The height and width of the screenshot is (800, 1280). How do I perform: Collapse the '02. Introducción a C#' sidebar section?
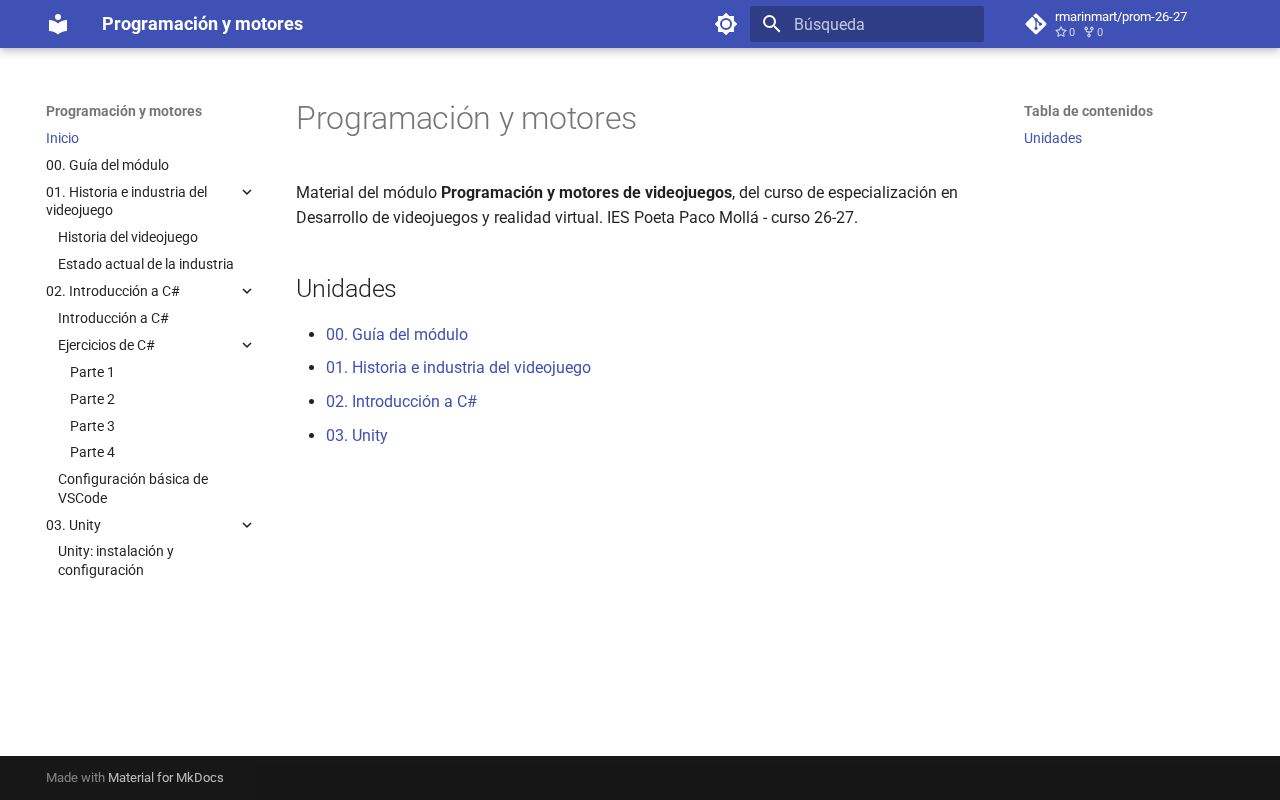coord(247,291)
